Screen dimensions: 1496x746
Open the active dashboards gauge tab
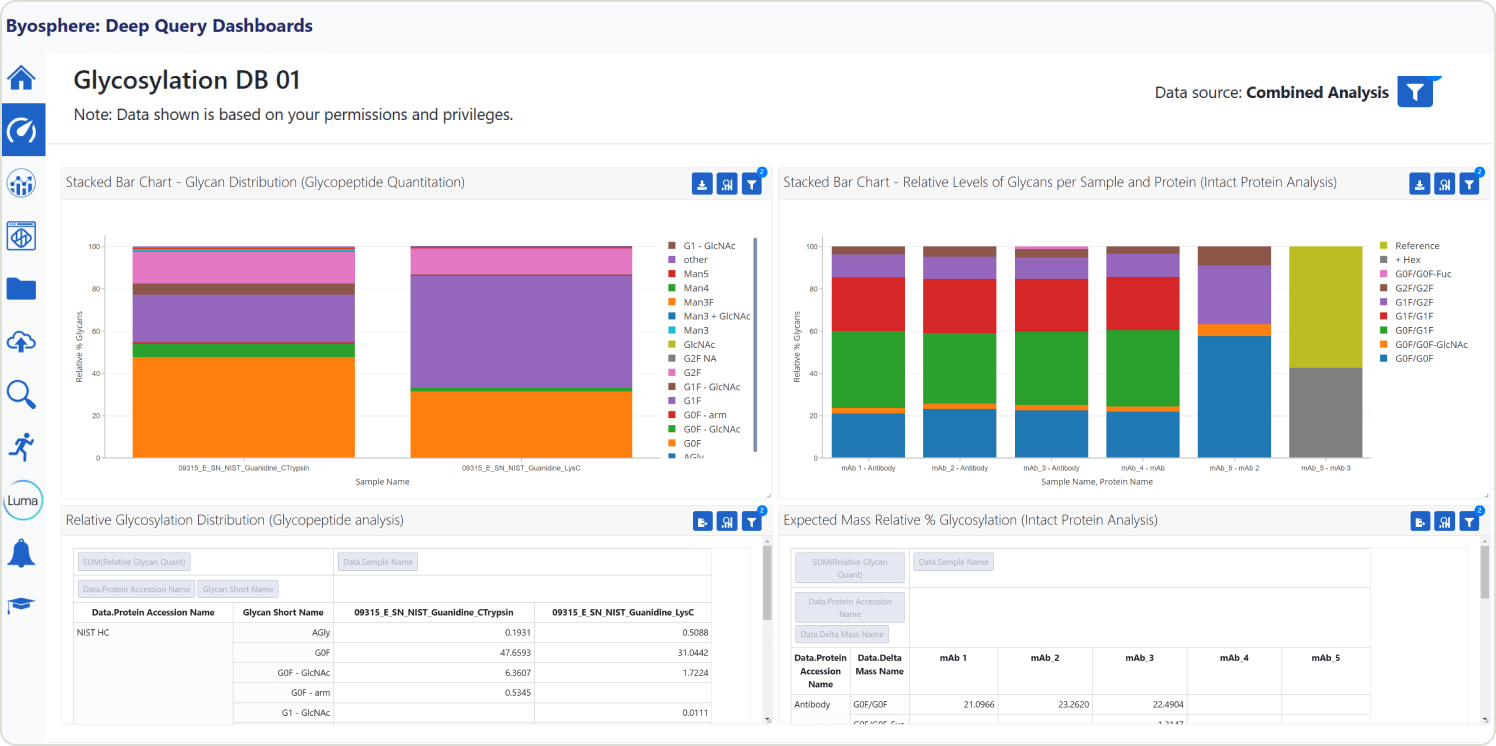coord(22,130)
